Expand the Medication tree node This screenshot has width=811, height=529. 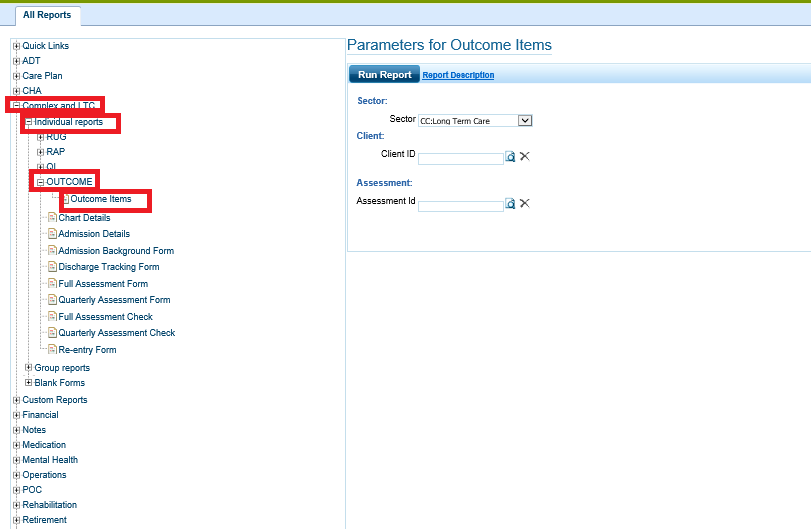point(16,445)
